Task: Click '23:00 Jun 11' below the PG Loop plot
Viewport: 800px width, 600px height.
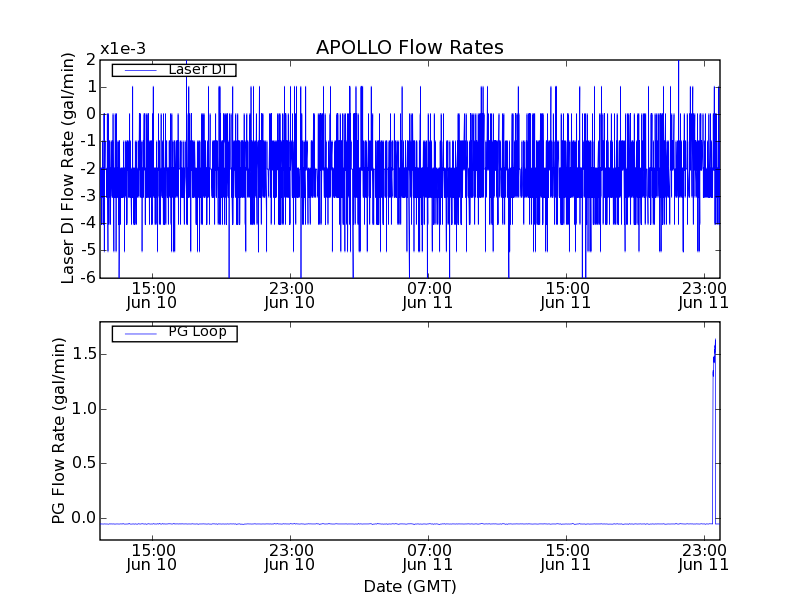Action: (x=704, y=558)
